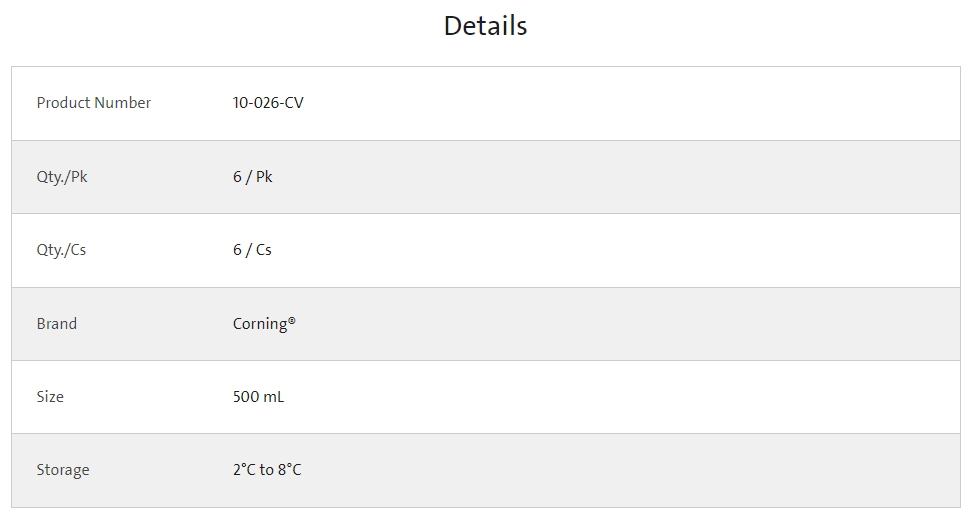Viewport: 977px width, 524px height.
Task: Click the 6 / Cs value
Action: [x=252, y=250]
